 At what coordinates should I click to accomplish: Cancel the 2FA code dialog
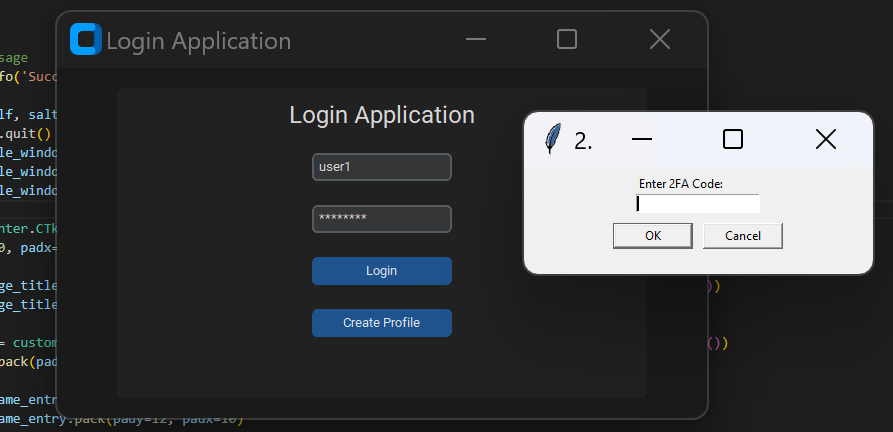(743, 236)
